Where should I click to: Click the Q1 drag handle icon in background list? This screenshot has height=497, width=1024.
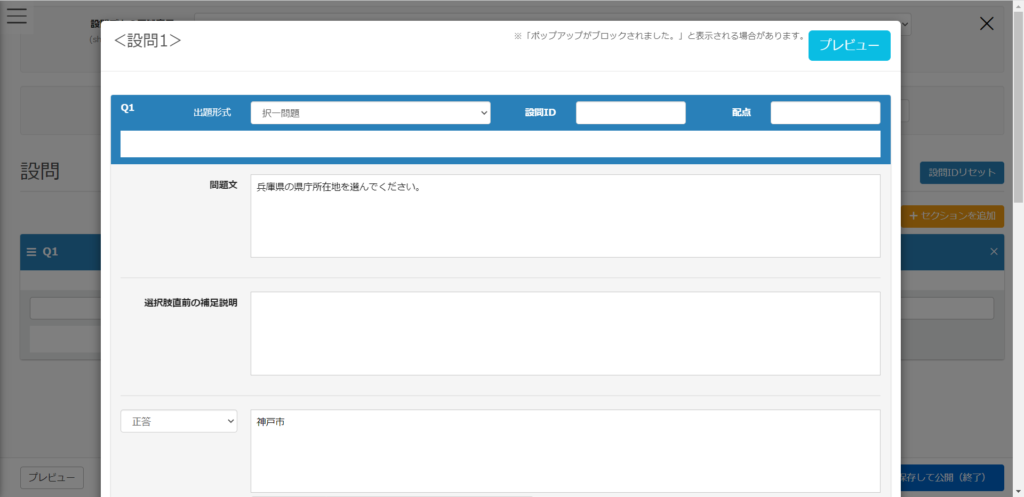[31, 252]
